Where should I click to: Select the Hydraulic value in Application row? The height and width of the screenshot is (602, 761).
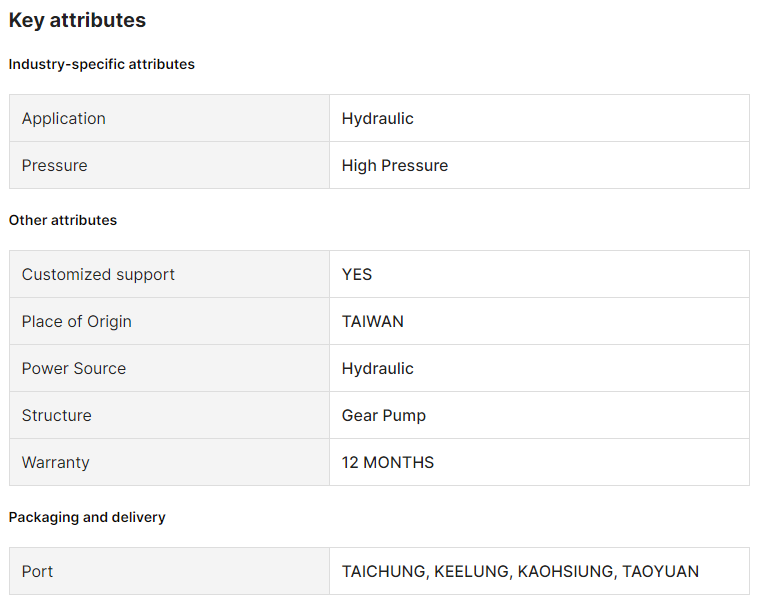tap(377, 118)
